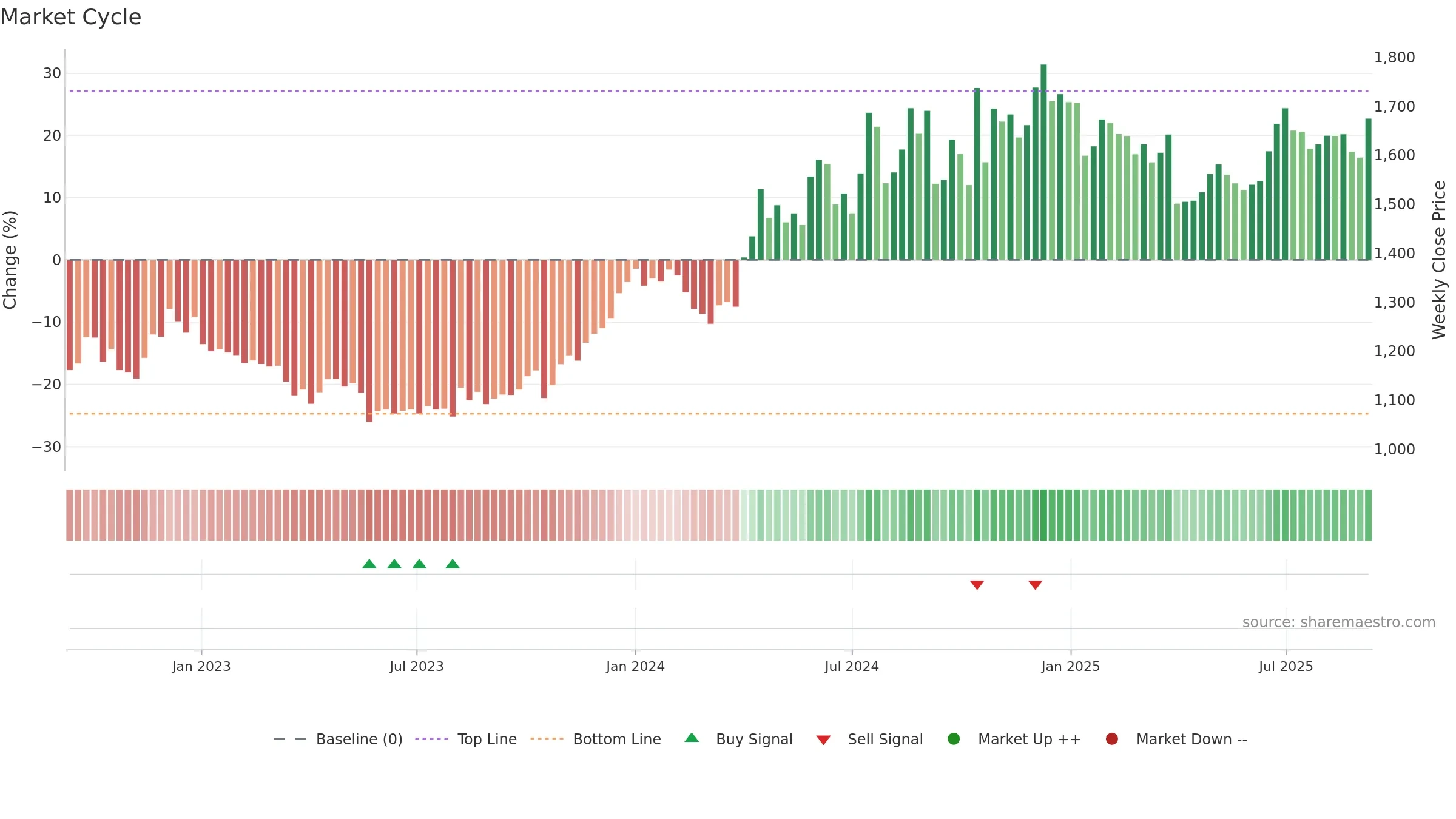This screenshot has width=1456, height=819.
Task: Click the purple dotted top line on the chart
Action: [719, 91]
